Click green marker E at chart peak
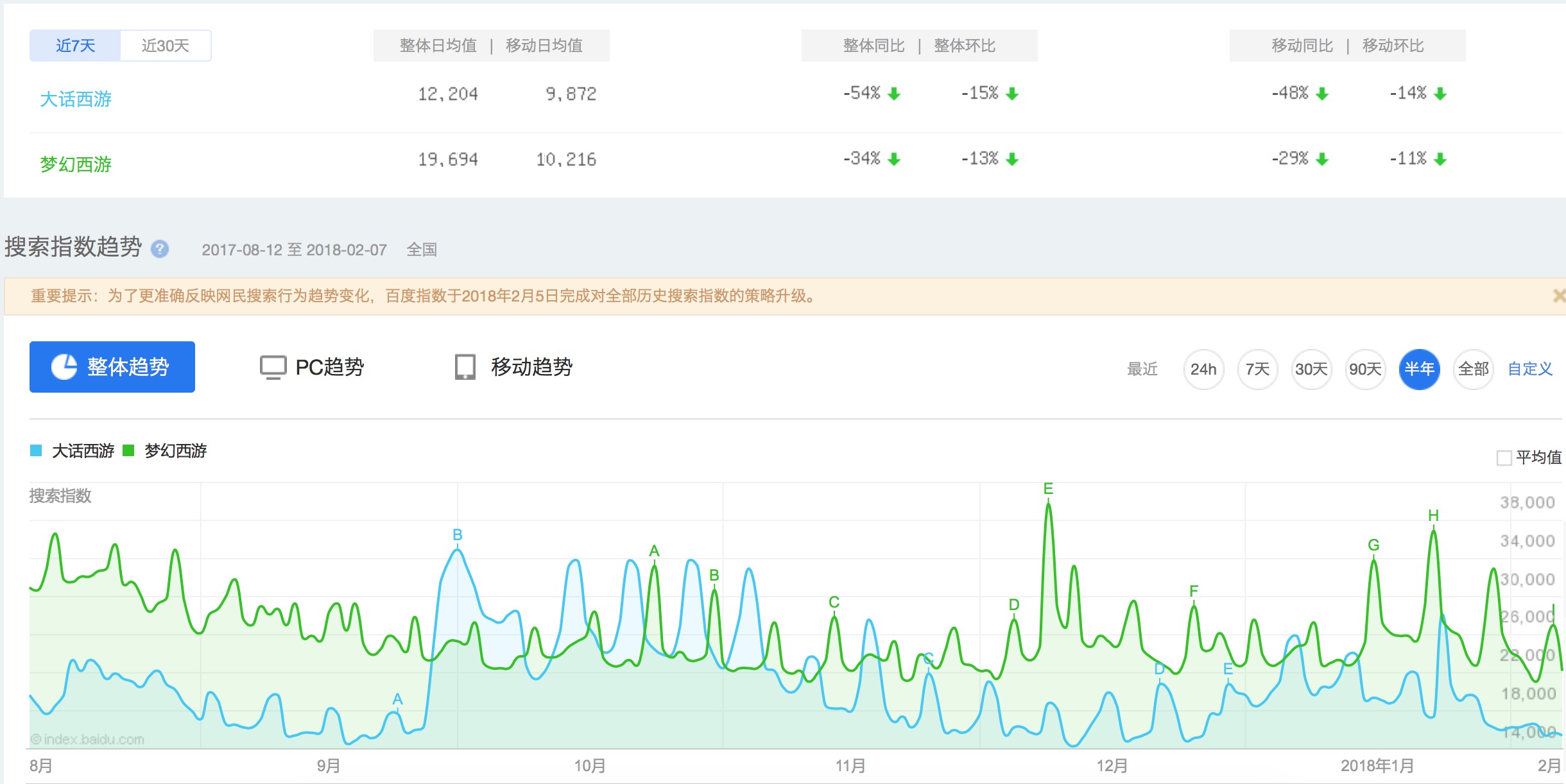Image resolution: width=1566 pixels, height=784 pixels. [1048, 489]
